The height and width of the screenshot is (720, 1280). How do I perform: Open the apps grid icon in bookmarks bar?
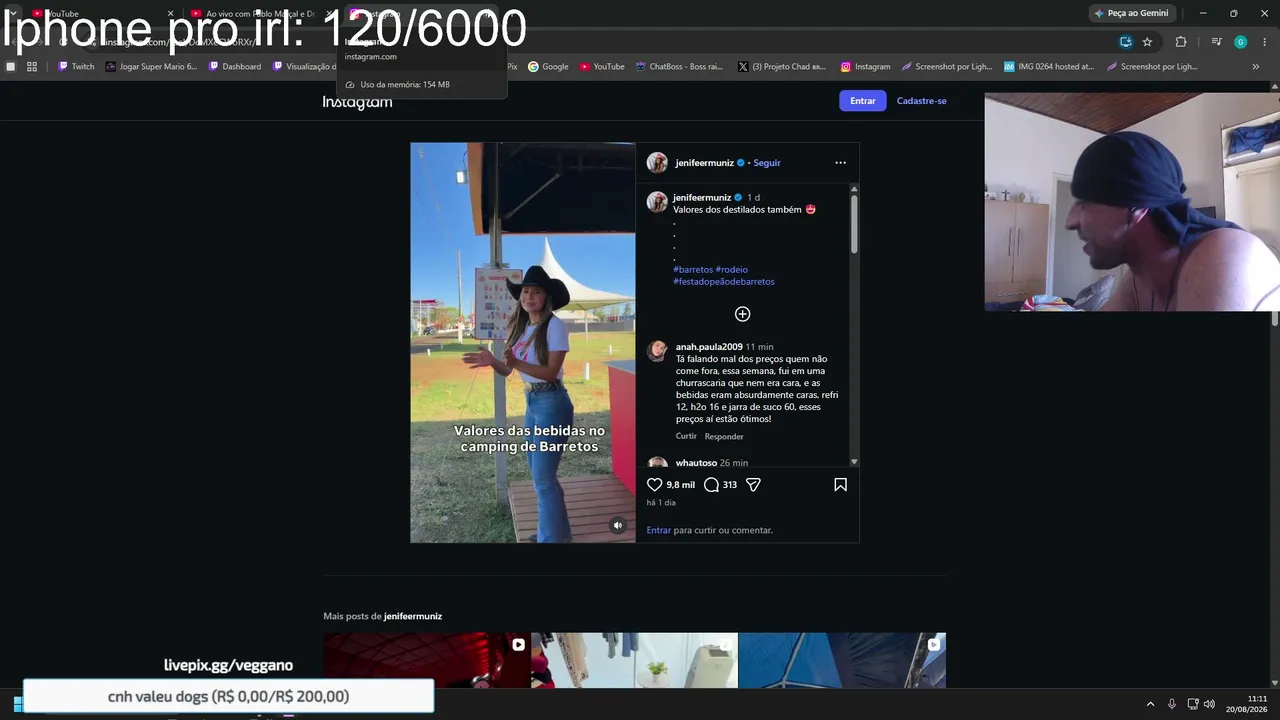32,67
